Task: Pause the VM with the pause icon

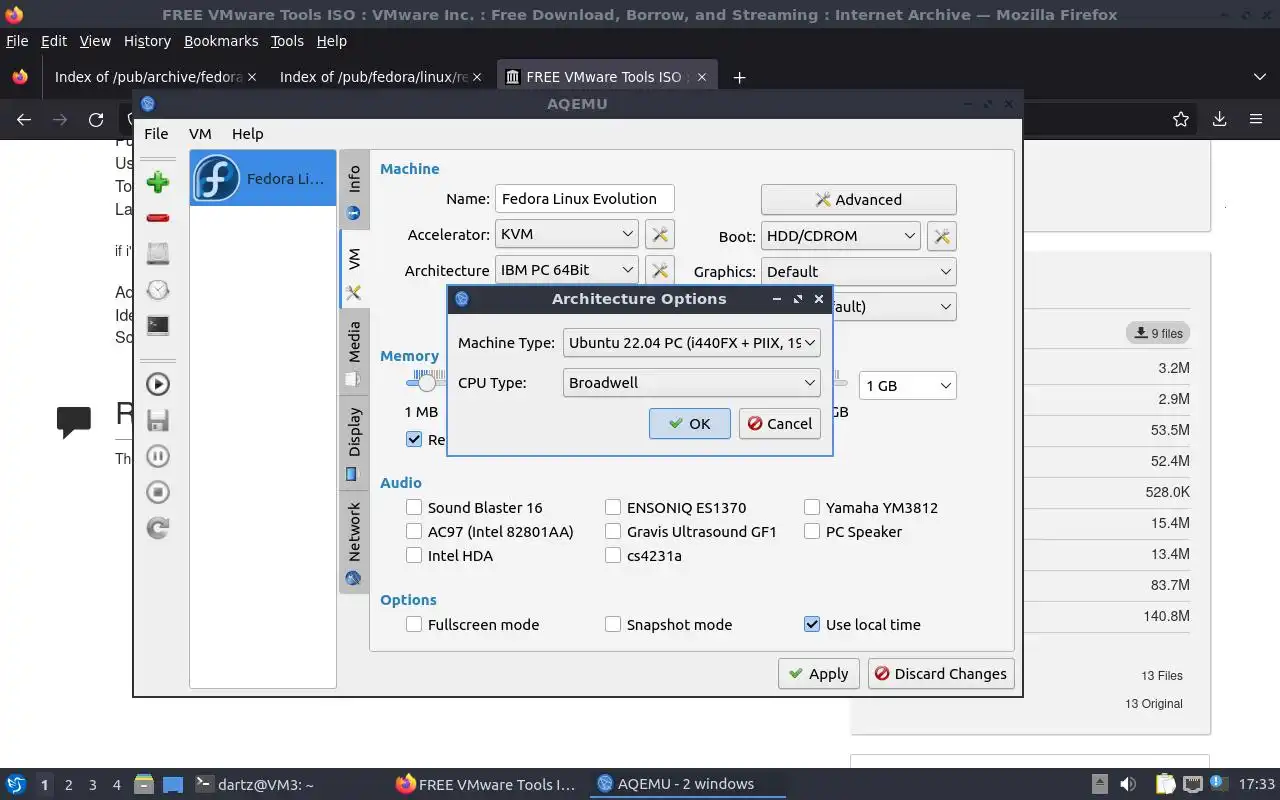Action: click(158, 456)
